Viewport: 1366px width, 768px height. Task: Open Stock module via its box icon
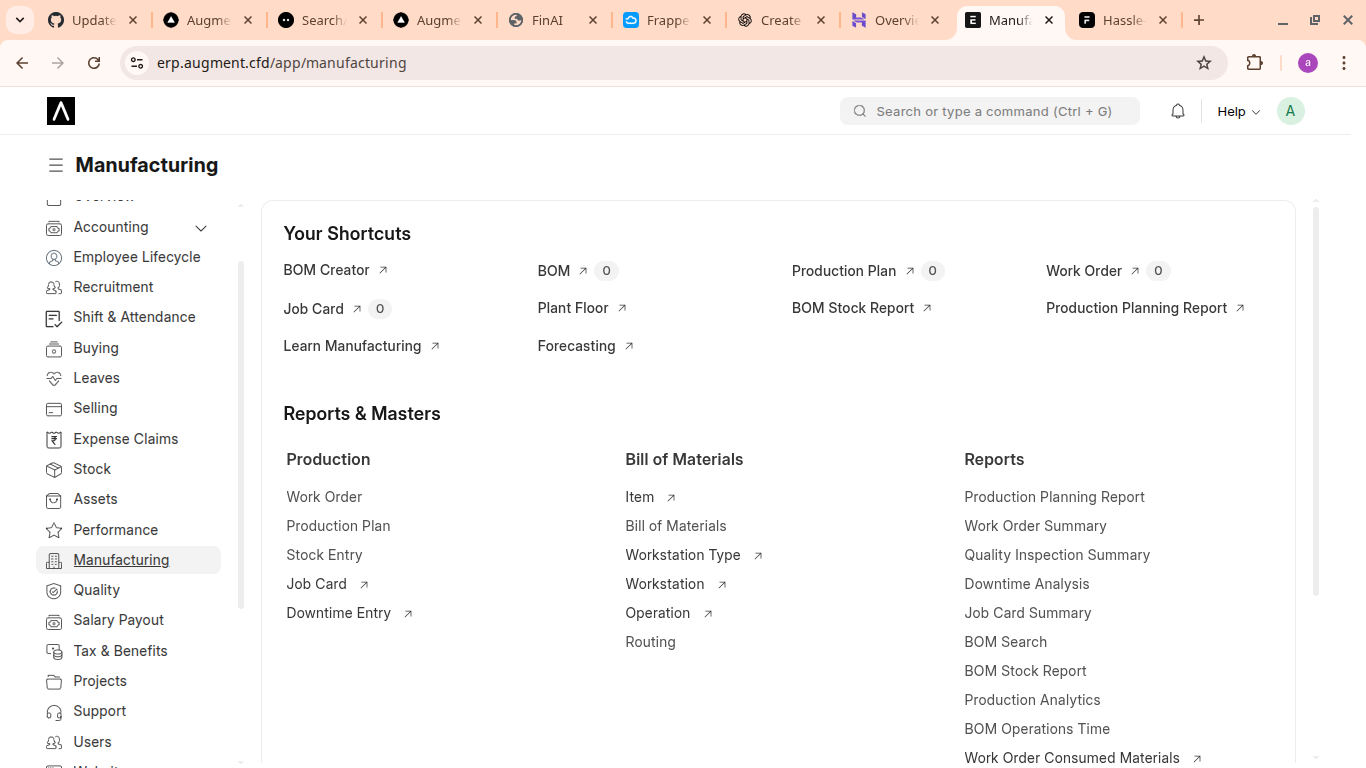pyautogui.click(x=54, y=469)
